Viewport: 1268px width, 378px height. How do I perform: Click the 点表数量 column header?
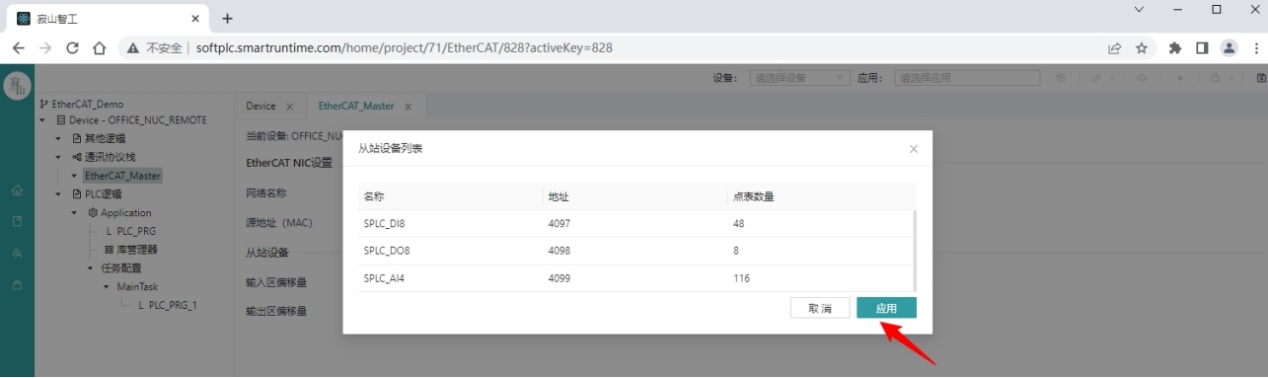(753, 196)
